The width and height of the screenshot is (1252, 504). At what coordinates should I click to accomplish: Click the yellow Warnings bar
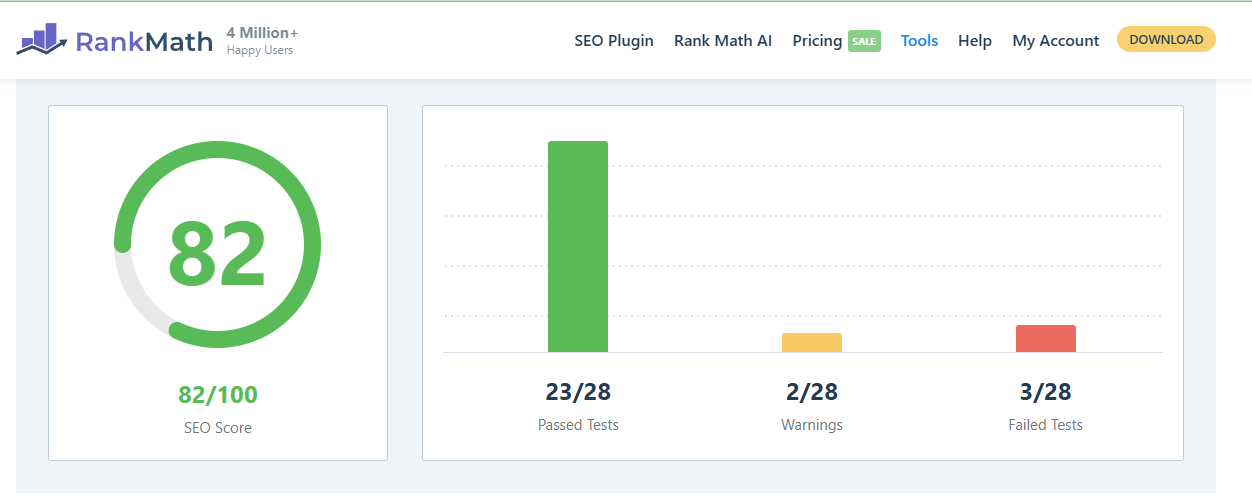click(x=812, y=343)
